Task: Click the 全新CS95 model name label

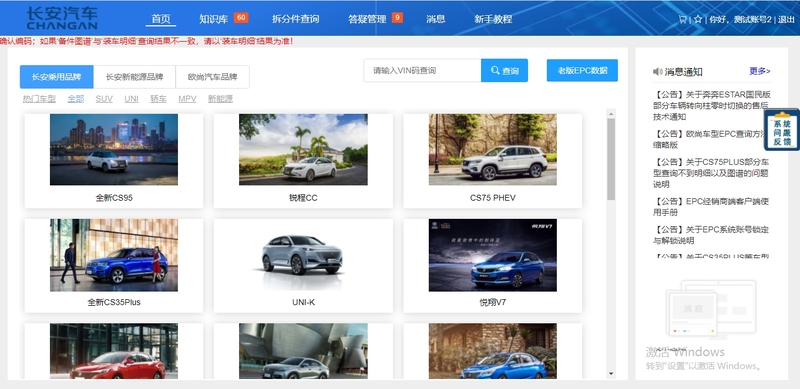Action: [x=114, y=198]
